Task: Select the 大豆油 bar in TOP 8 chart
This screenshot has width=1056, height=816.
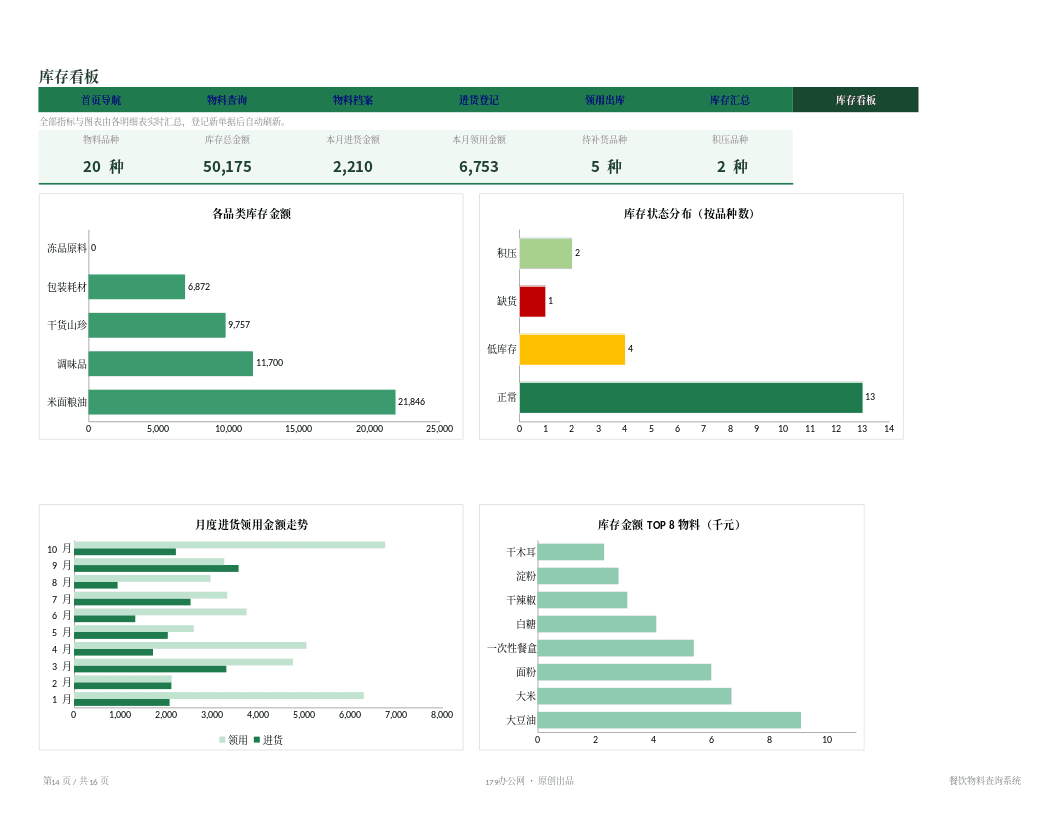Action: click(x=669, y=720)
